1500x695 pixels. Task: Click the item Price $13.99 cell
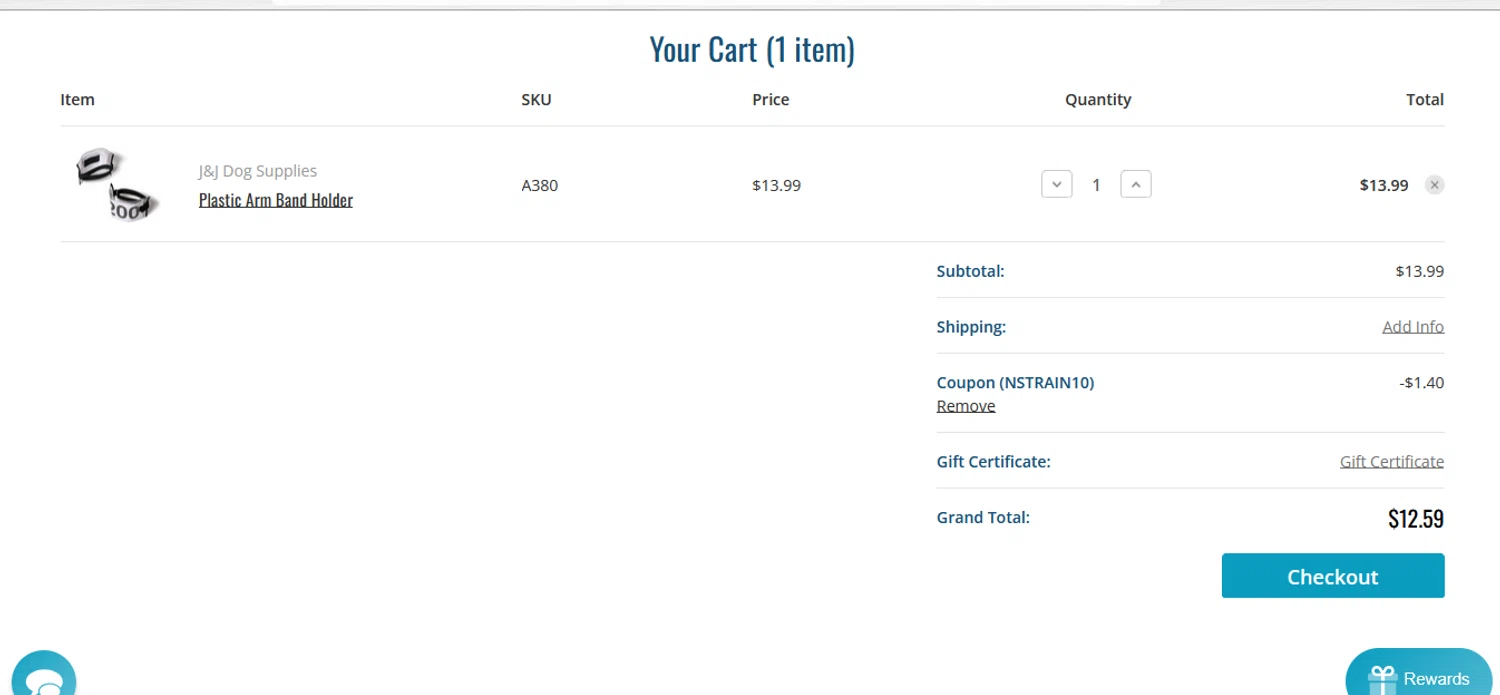(777, 185)
